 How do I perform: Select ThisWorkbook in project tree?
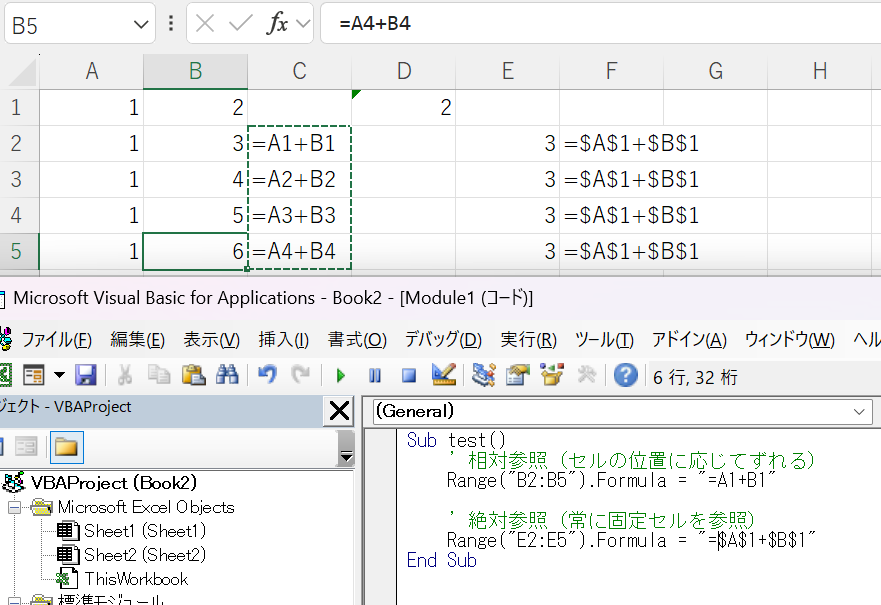tap(136, 579)
